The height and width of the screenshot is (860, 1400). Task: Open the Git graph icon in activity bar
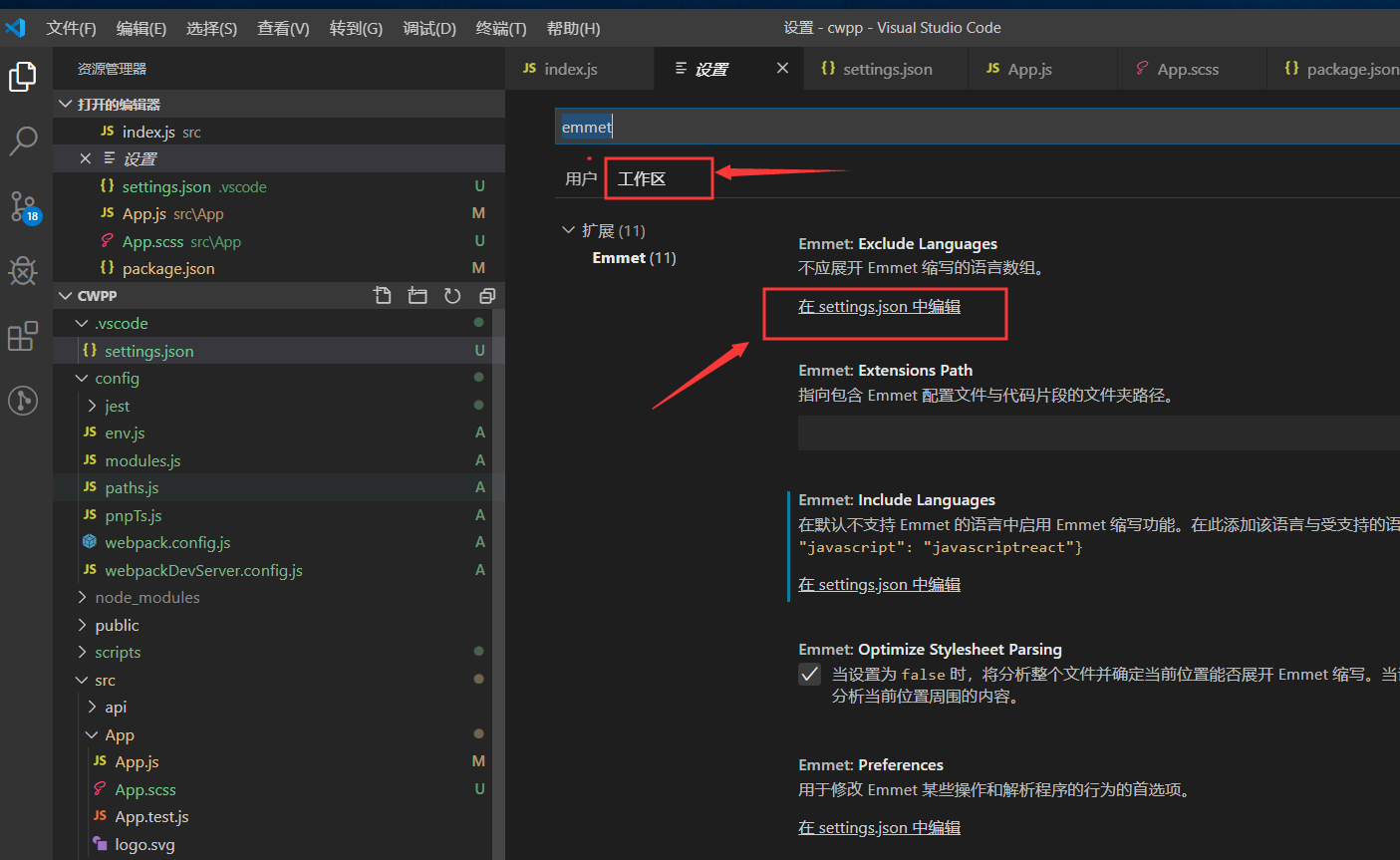[x=23, y=401]
